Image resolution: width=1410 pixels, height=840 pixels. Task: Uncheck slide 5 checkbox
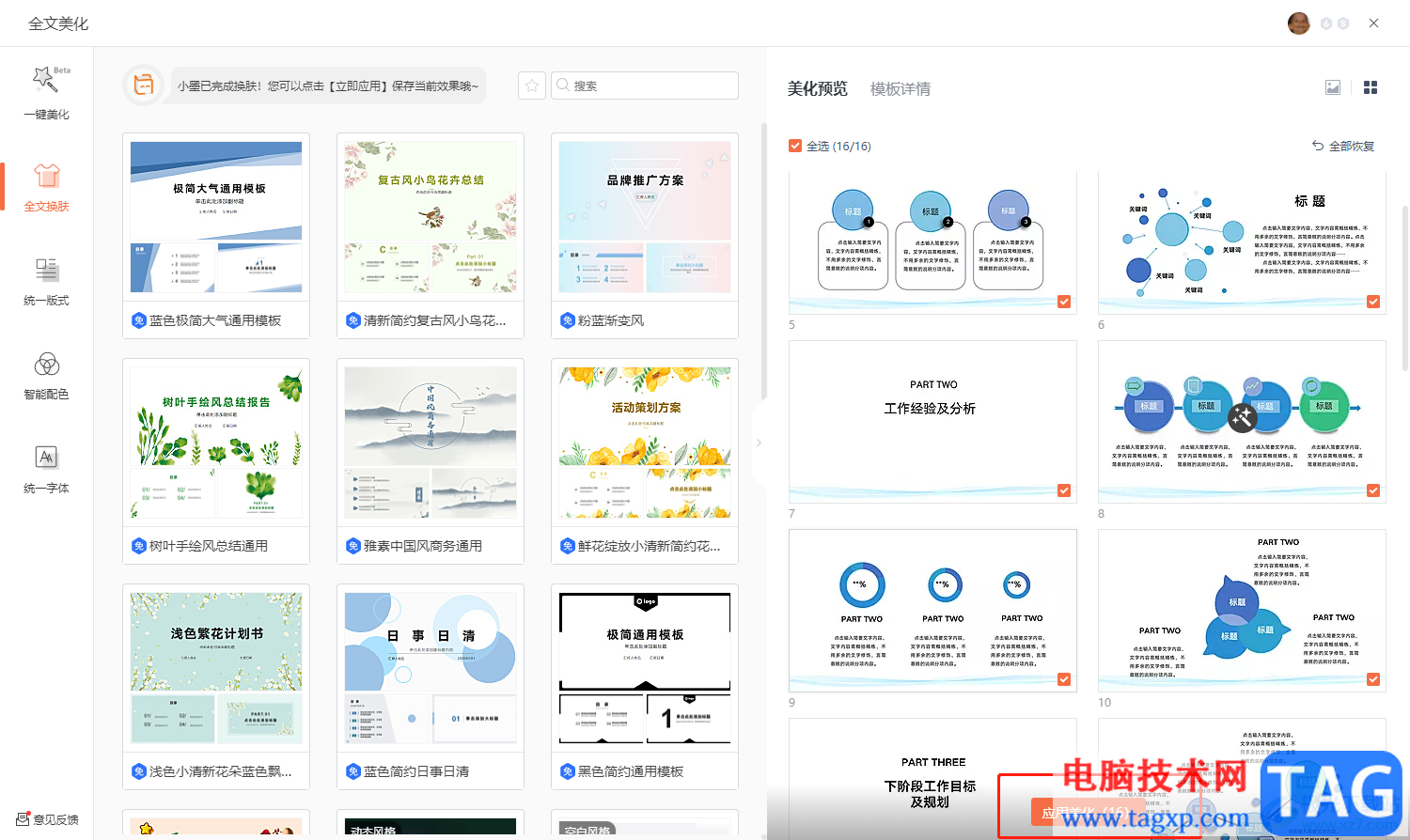coord(1064,302)
